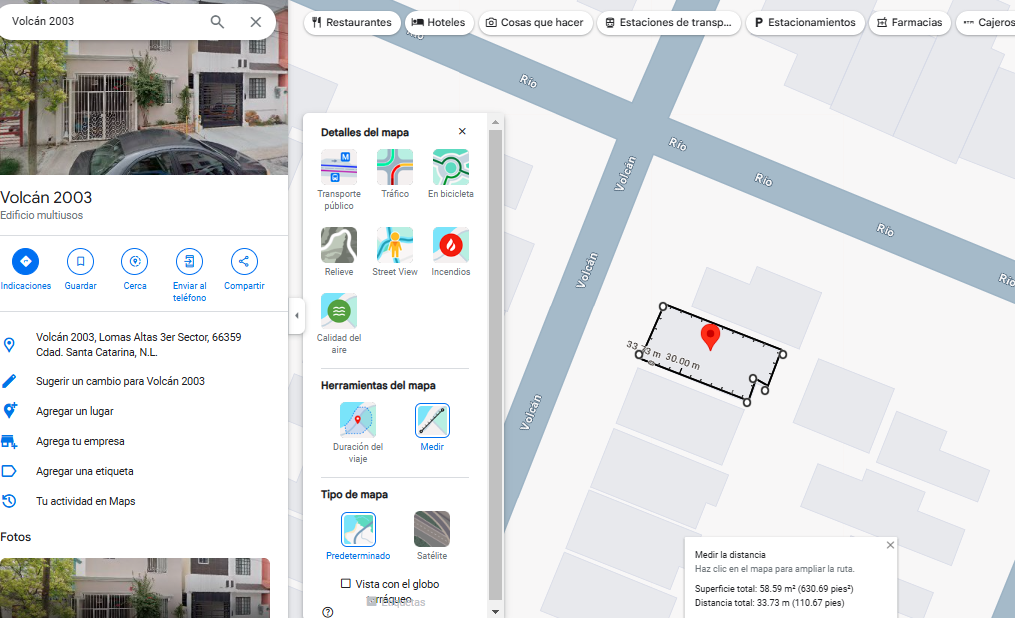Click the map details scrollbar up arrow
Image resolution: width=1015 pixels, height=618 pixels.
click(495, 122)
